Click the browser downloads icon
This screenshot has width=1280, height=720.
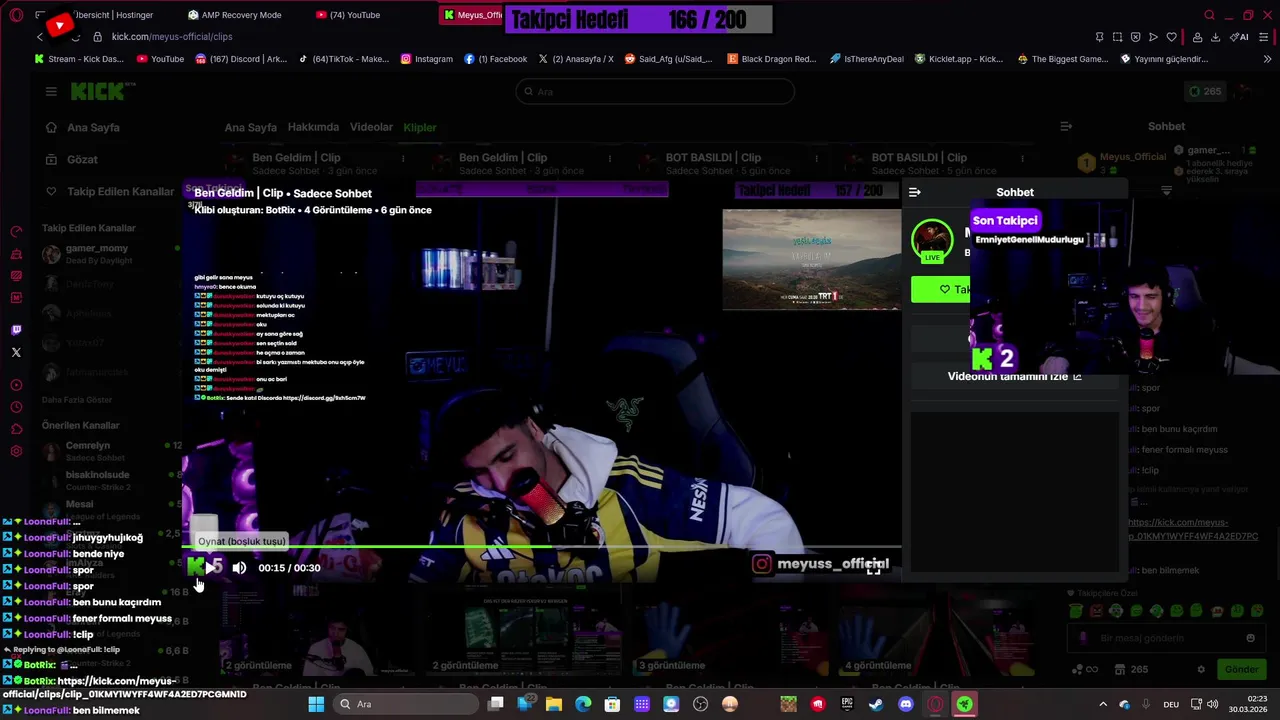pyautogui.click(x=1215, y=37)
